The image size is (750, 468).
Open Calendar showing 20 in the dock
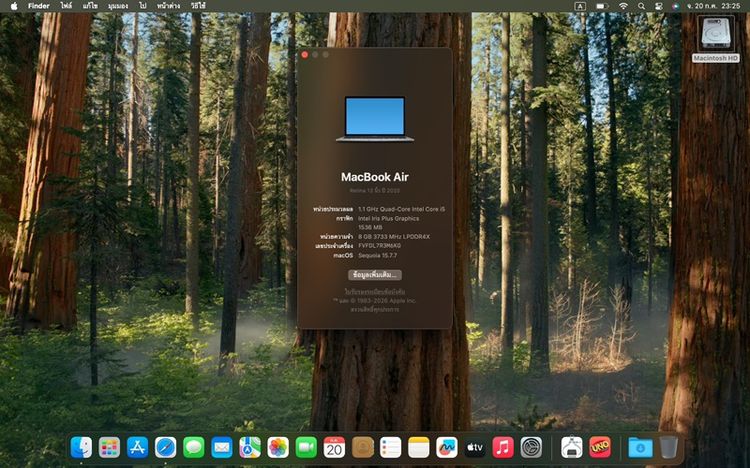tap(334, 447)
